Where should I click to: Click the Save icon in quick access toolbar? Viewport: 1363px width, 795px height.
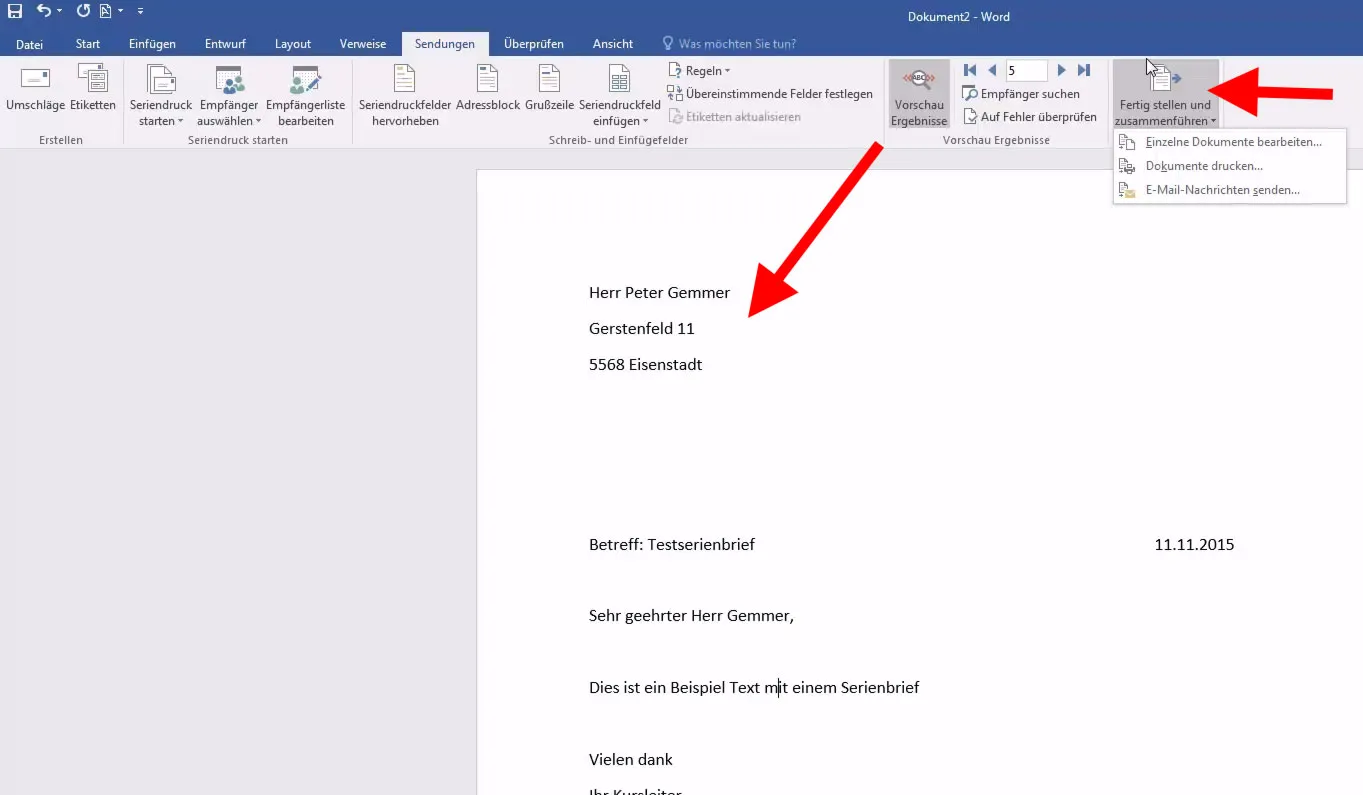pyautogui.click(x=15, y=11)
